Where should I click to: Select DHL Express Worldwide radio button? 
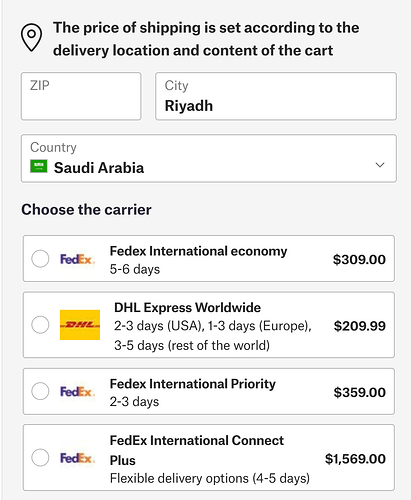pos(40,325)
